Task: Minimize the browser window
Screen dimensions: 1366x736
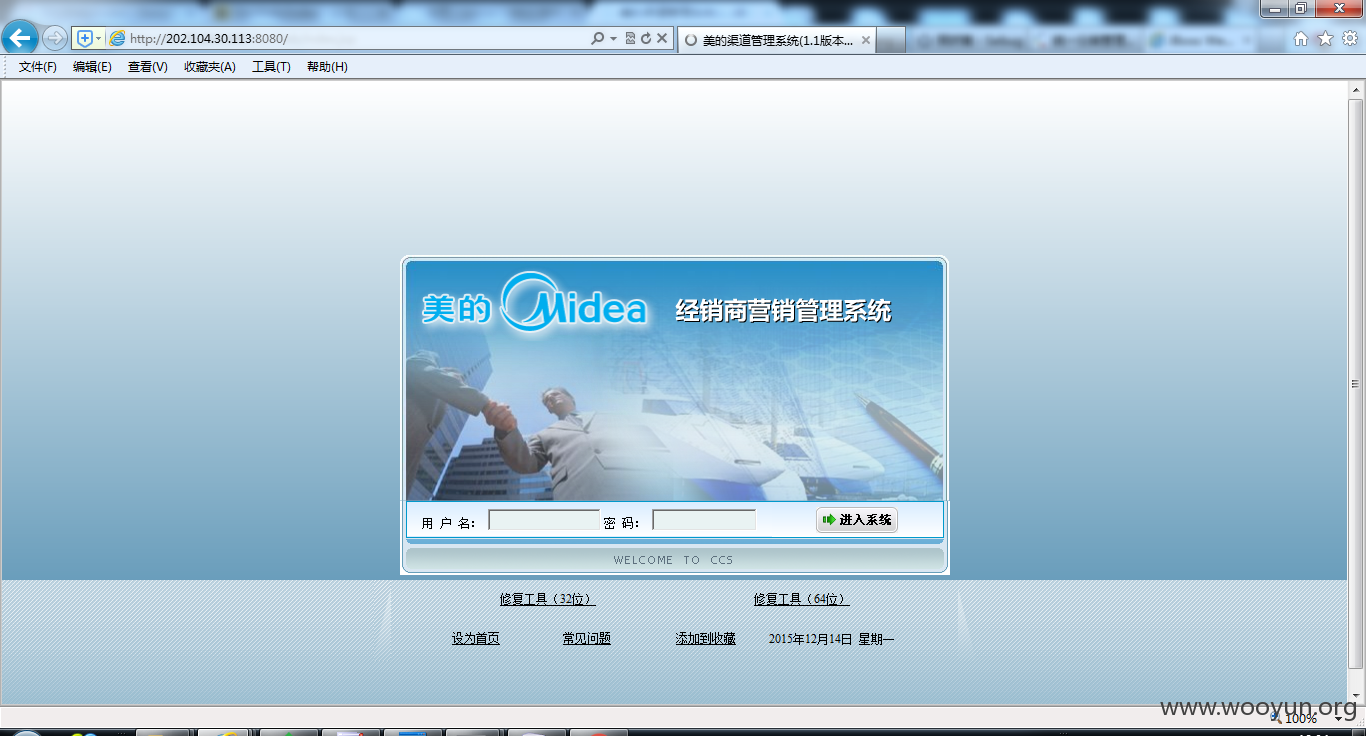Action: click(1273, 9)
